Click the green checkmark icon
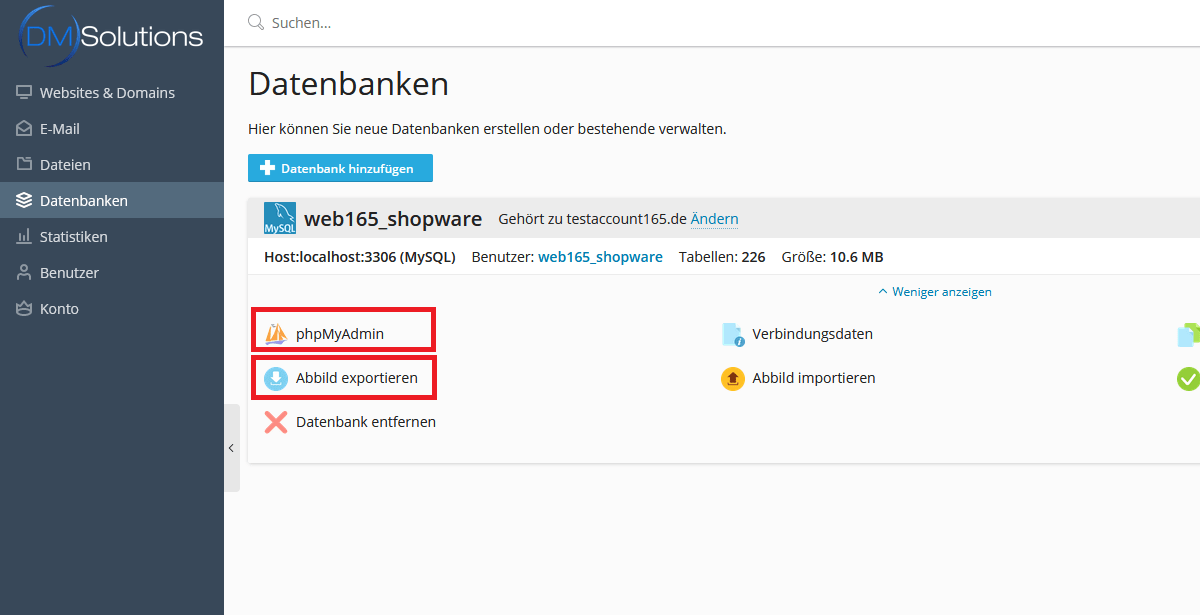1200x615 pixels. pos(1188,379)
